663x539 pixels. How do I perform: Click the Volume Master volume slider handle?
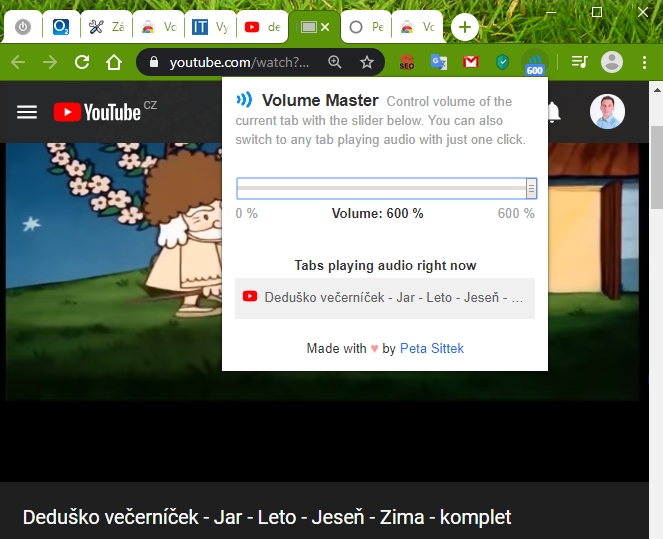tap(531, 189)
